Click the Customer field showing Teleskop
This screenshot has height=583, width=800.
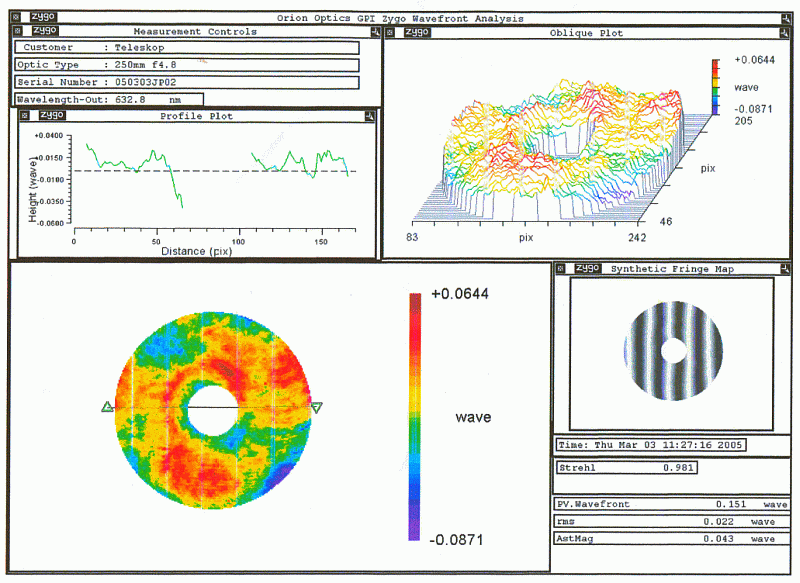187,48
